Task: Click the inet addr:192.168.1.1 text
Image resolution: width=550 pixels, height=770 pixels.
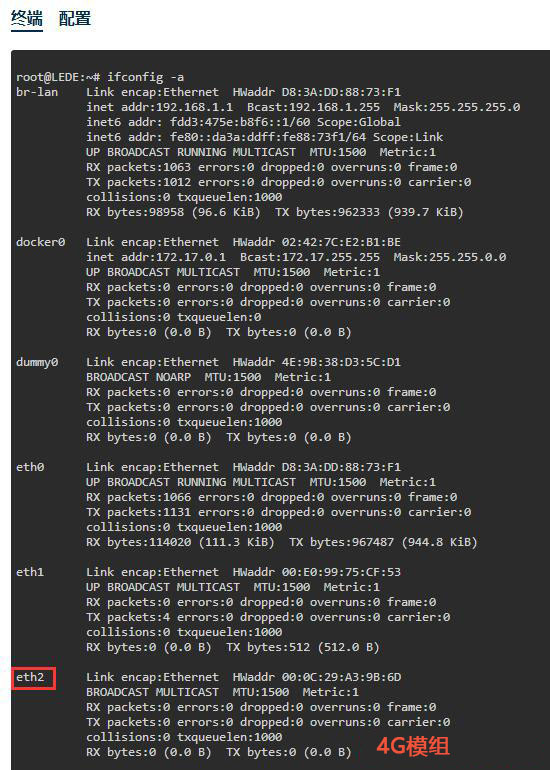Action: coord(160,107)
